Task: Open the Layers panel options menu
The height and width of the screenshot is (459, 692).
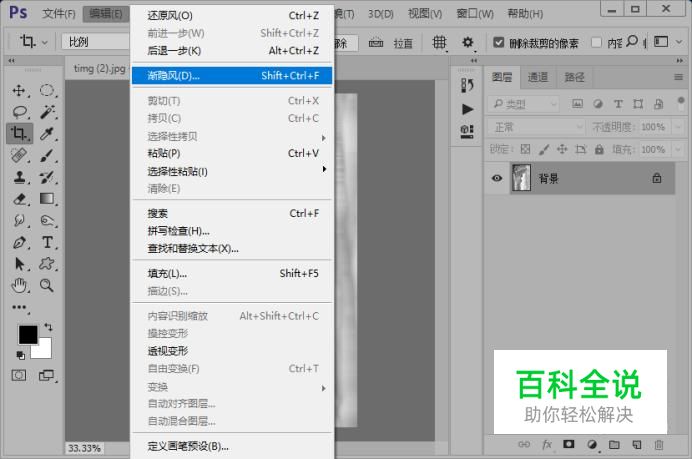Action: tap(678, 77)
